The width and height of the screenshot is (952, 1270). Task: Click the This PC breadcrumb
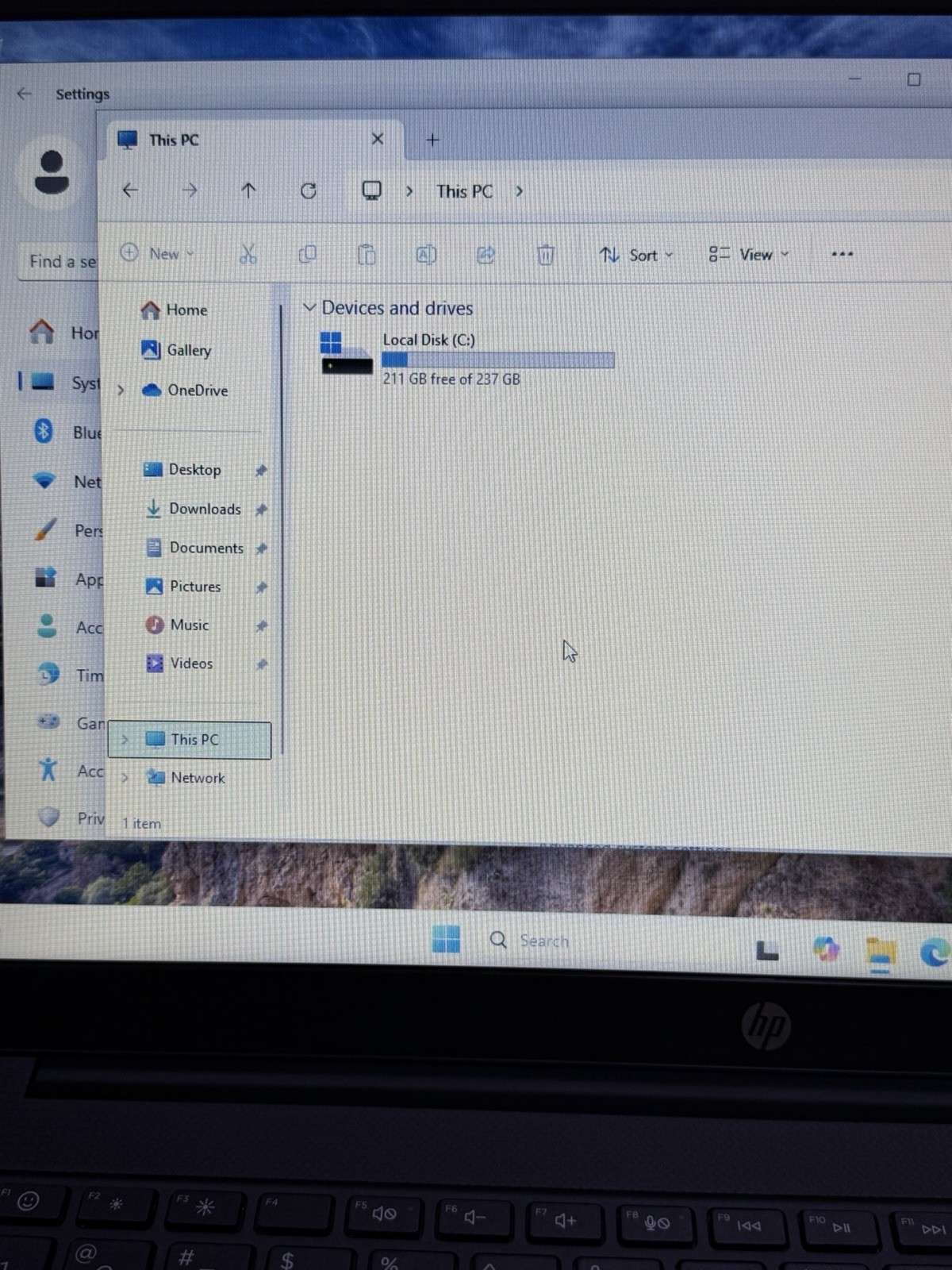464,191
